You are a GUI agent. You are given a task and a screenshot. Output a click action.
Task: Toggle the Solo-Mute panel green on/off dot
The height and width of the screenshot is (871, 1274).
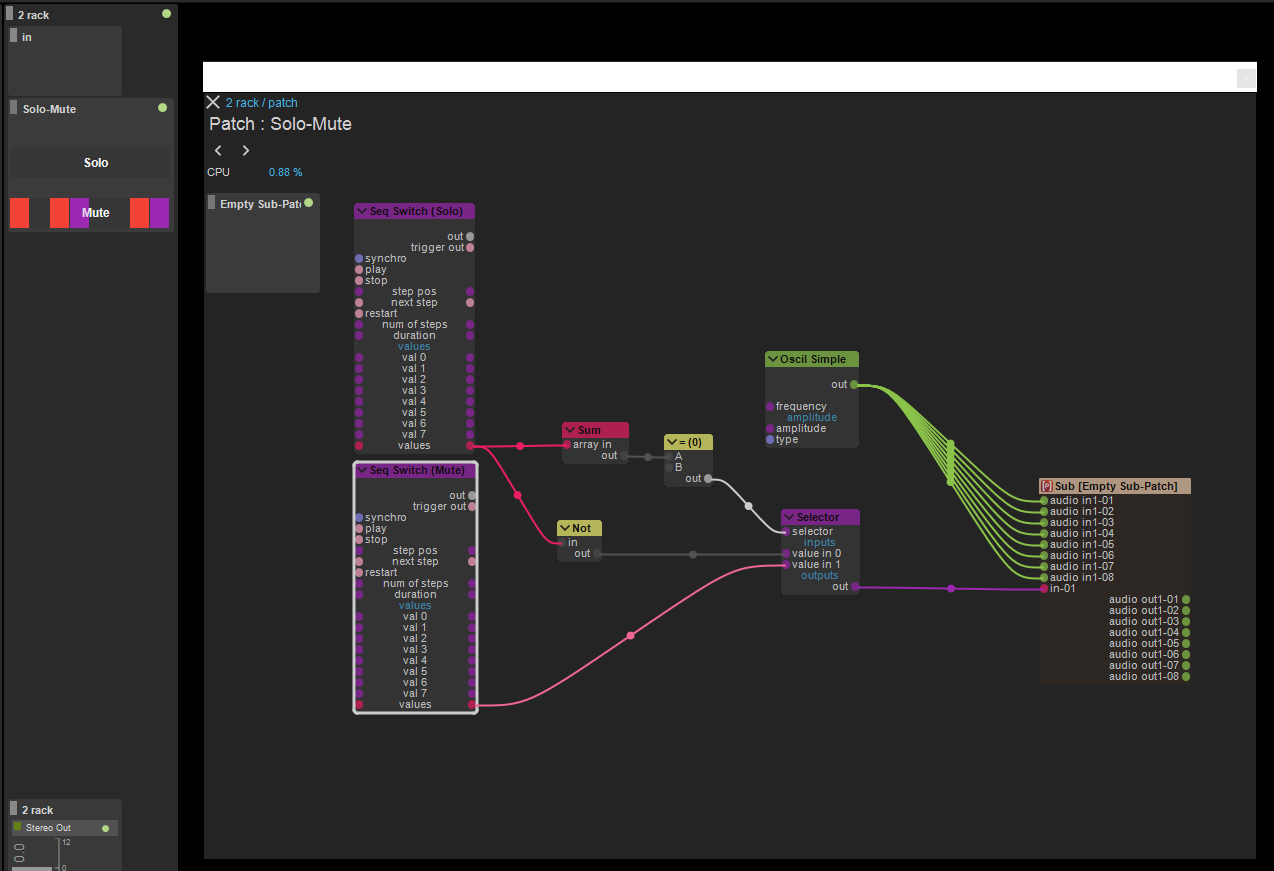point(162,108)
